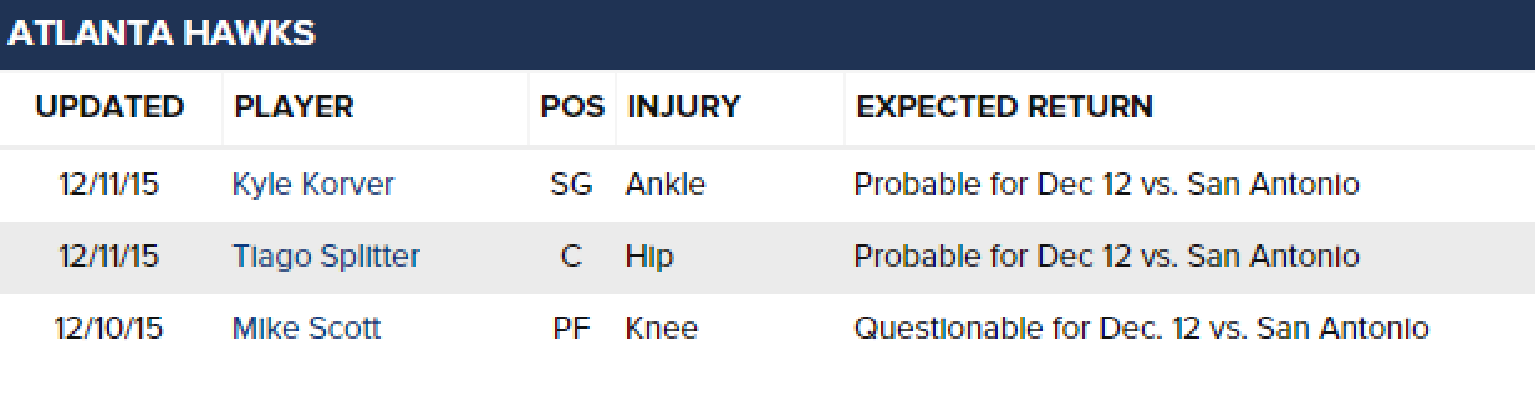This screenshot has width=1535, height=409.
Task: Sort by the UPDATED column header
Action: [110, 107]
